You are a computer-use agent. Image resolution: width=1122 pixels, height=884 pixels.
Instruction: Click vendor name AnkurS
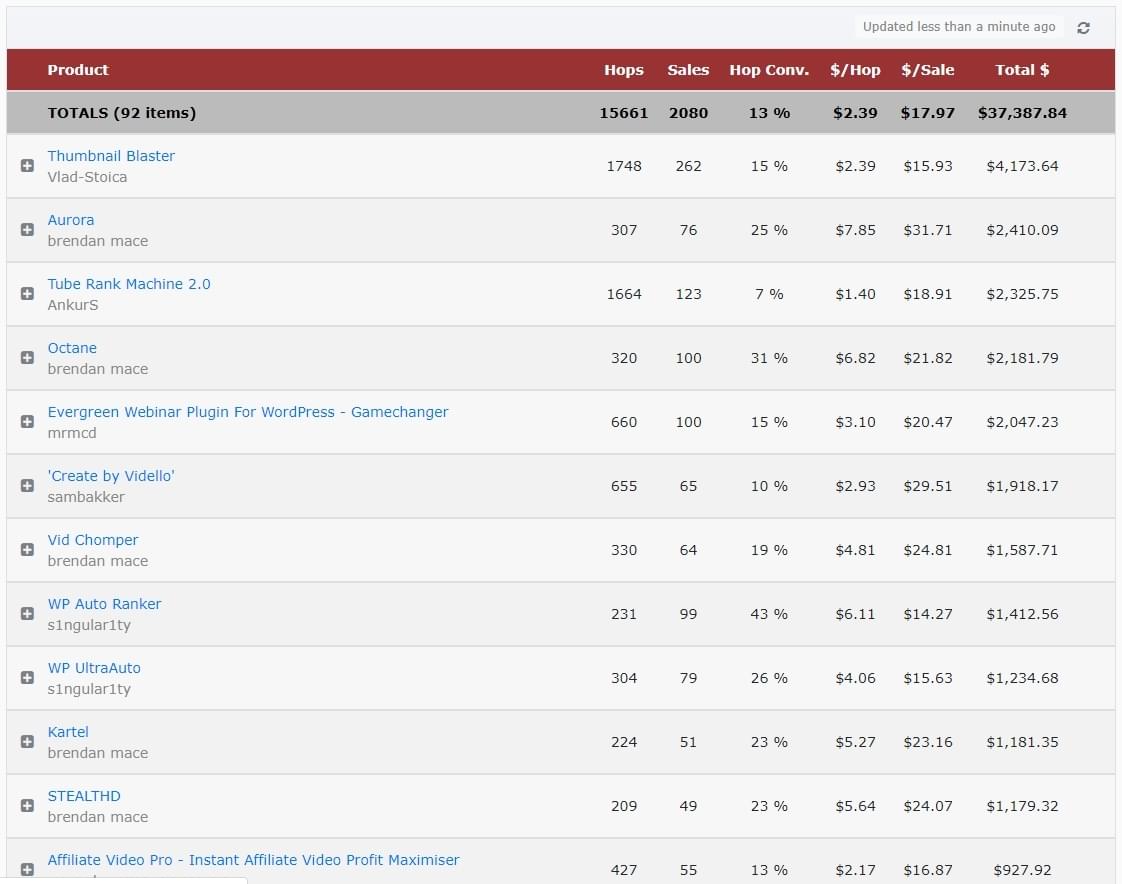(73, 305)
